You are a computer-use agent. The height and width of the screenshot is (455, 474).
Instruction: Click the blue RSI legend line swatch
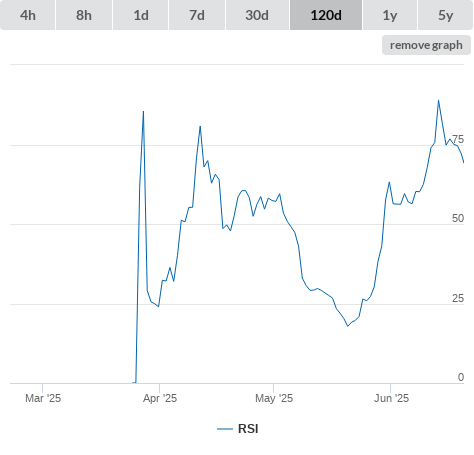coord(225,429)
